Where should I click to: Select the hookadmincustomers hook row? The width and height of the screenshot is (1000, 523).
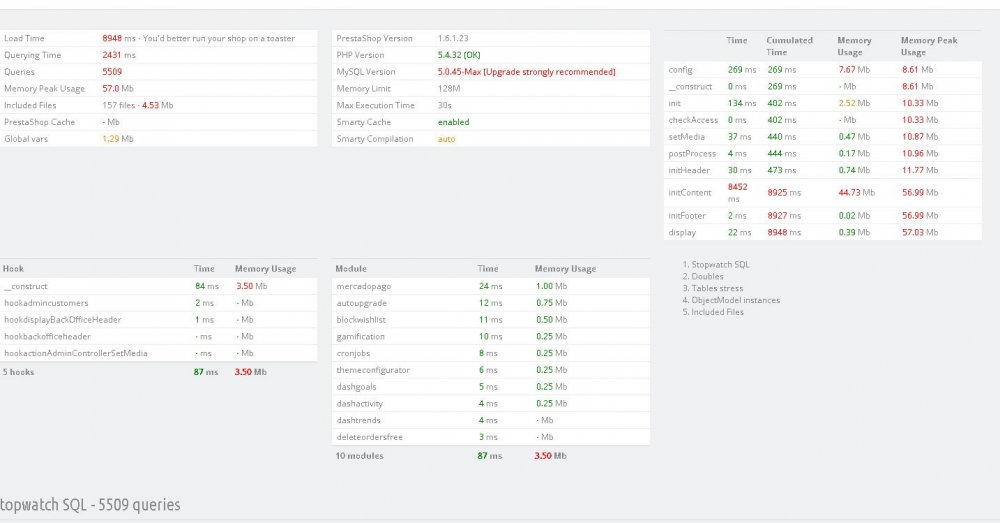pyautogui.click(x=46, y=303)
